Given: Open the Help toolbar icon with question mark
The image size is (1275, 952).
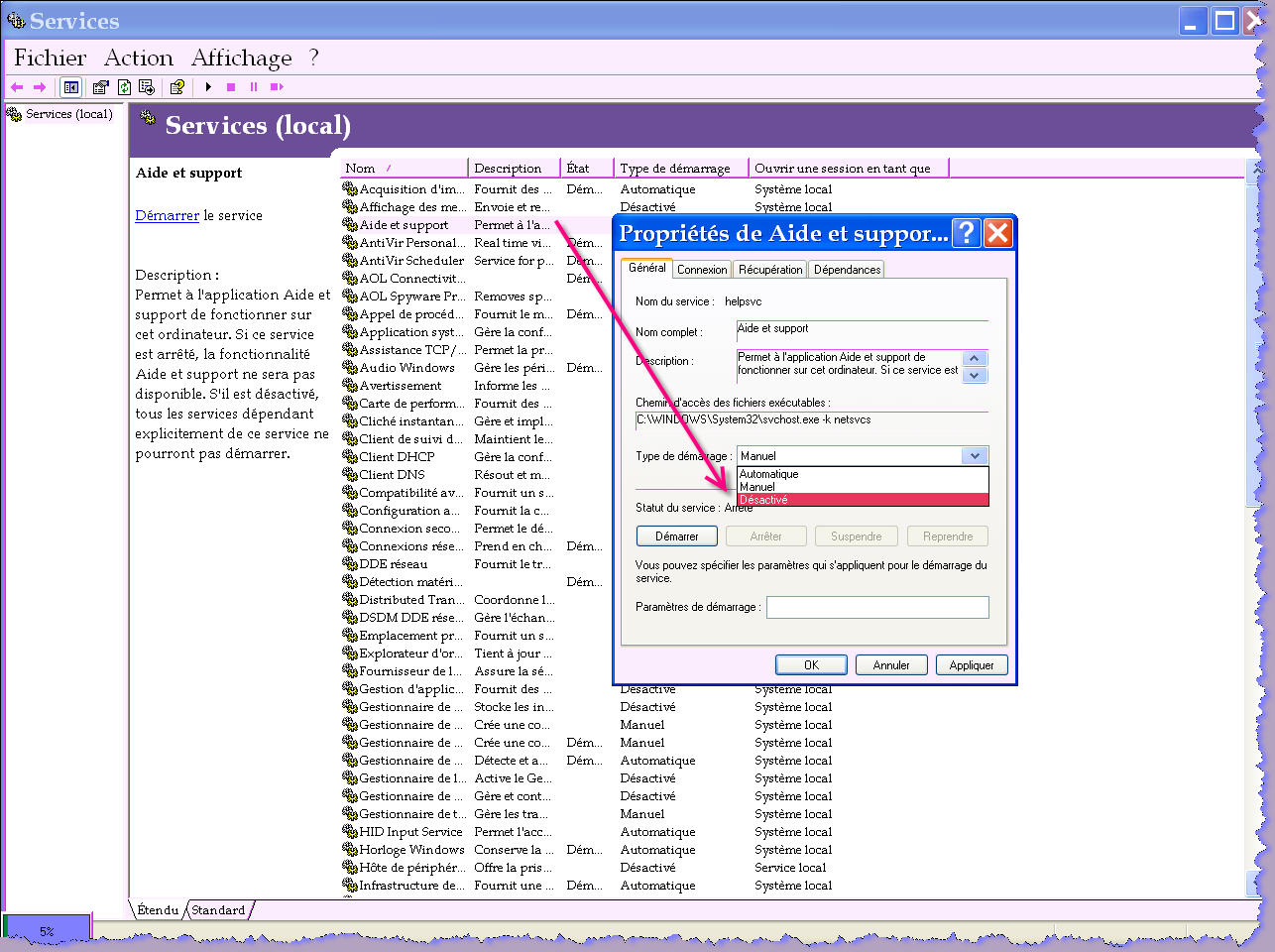Looking at the screenshot, I should pyautogui.click(x=177, y=87).
